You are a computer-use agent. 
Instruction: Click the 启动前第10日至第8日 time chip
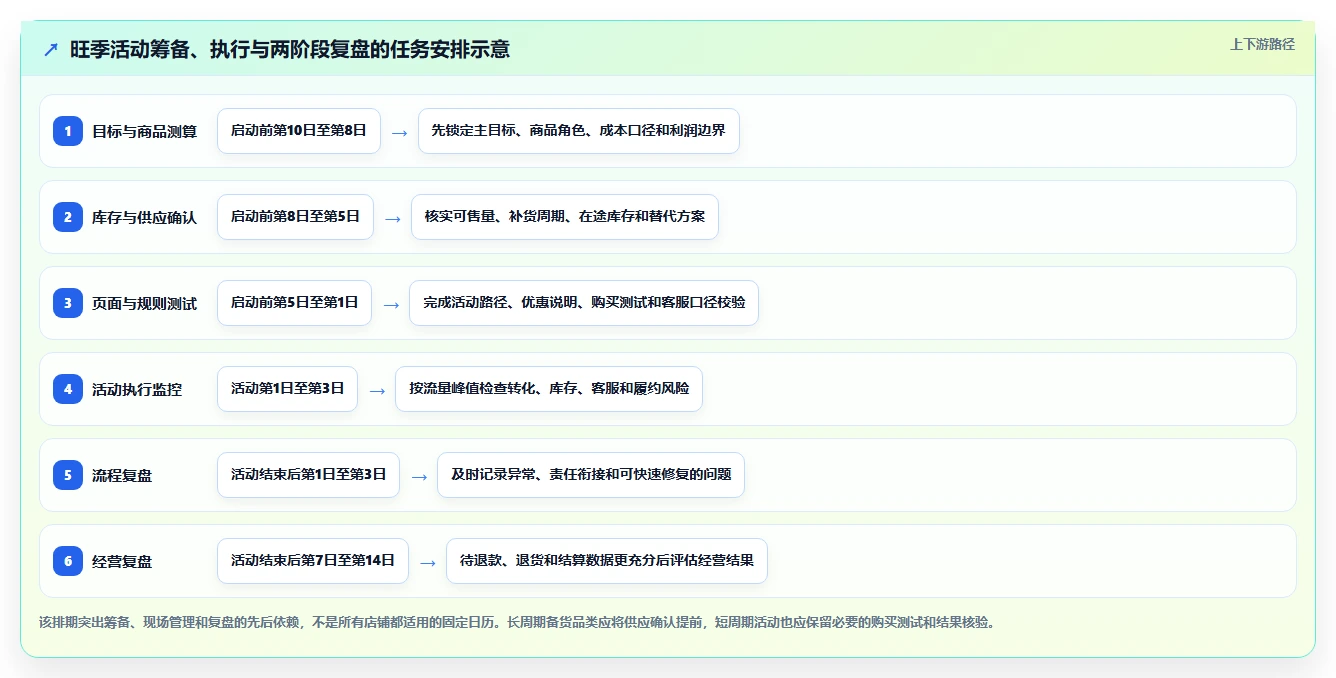pyautogui.click(x=299, y=131)
